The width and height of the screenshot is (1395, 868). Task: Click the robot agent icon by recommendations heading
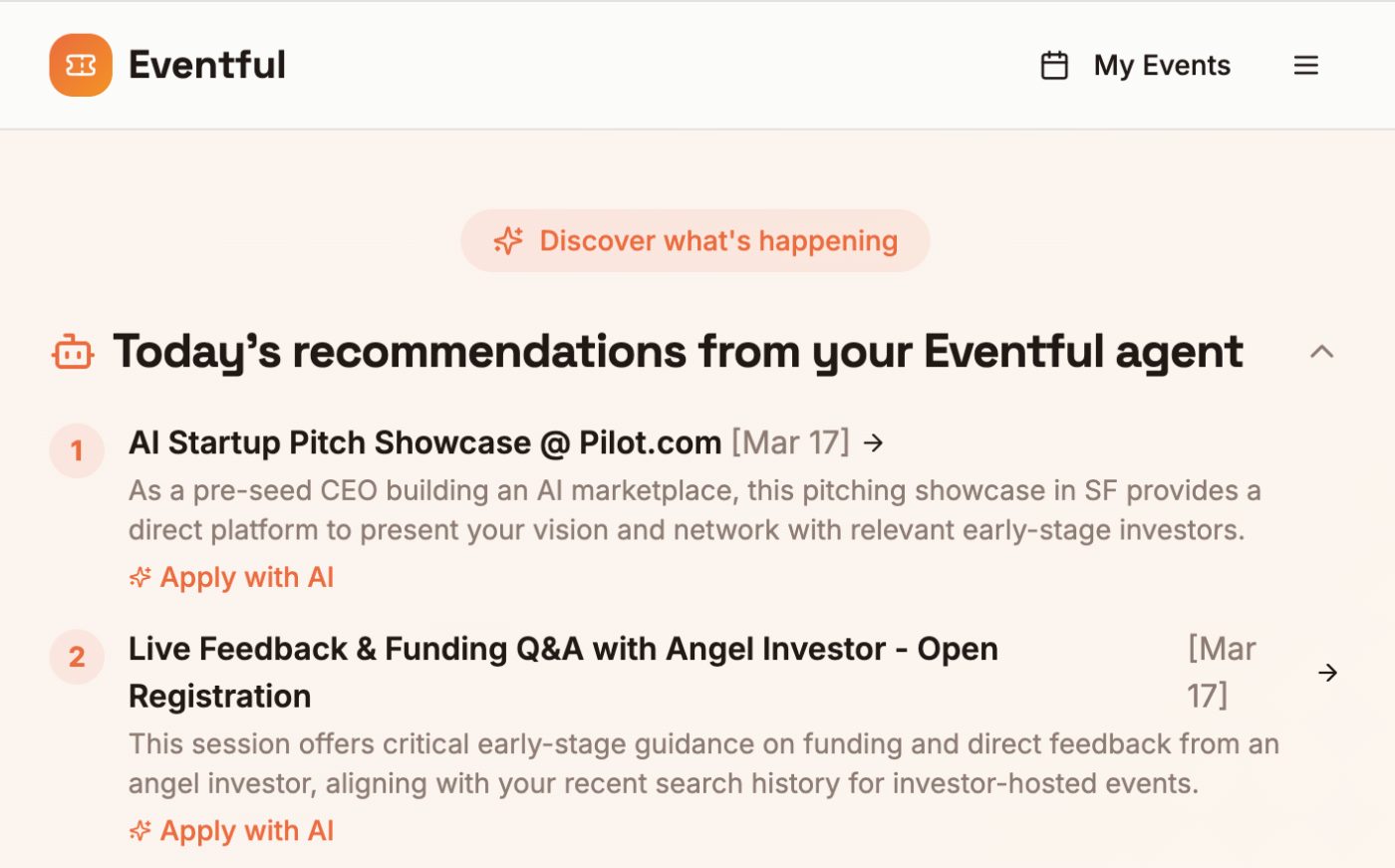click(73, 353)
